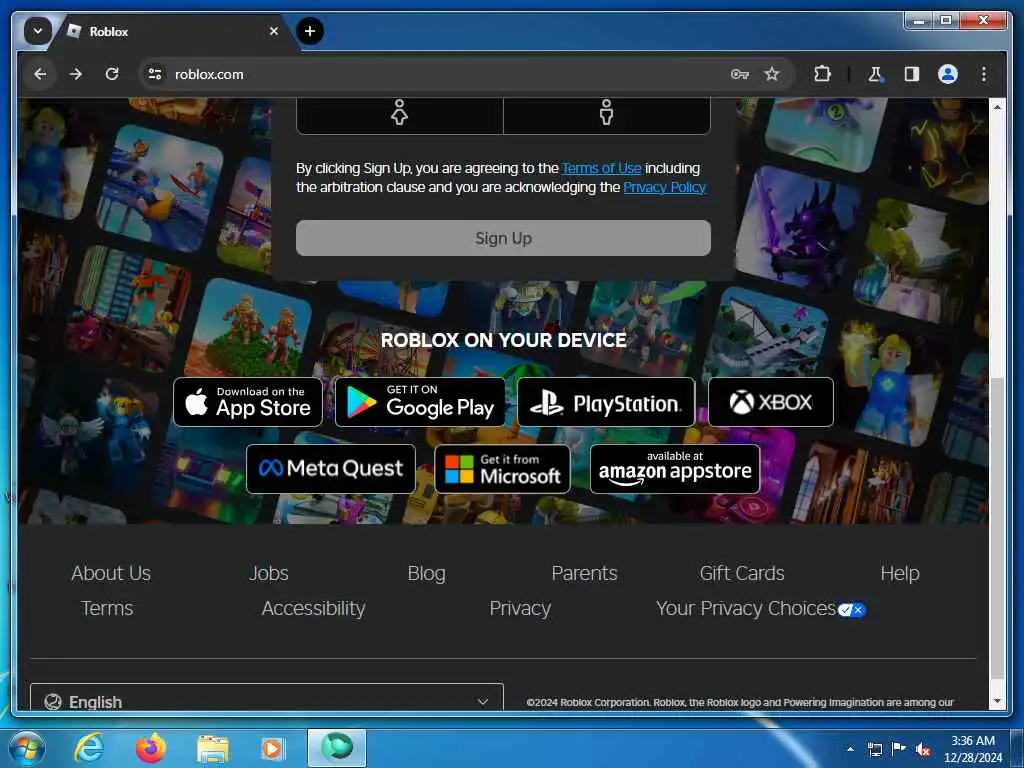
Task: Open the Action Center flag icon
Action: pyautogui.click(x=899, y=749)
